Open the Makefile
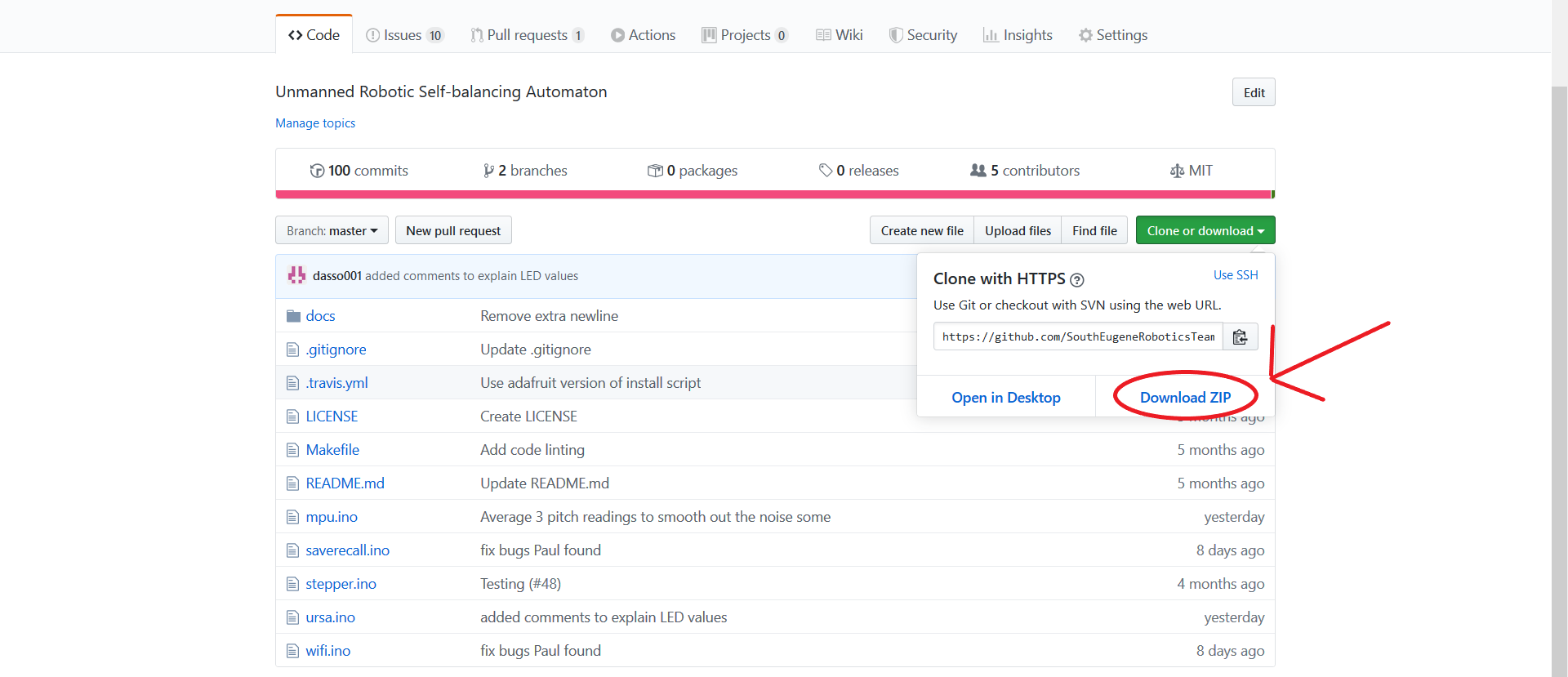This screenshot has height=677, width=1568. tap(332, 450)
